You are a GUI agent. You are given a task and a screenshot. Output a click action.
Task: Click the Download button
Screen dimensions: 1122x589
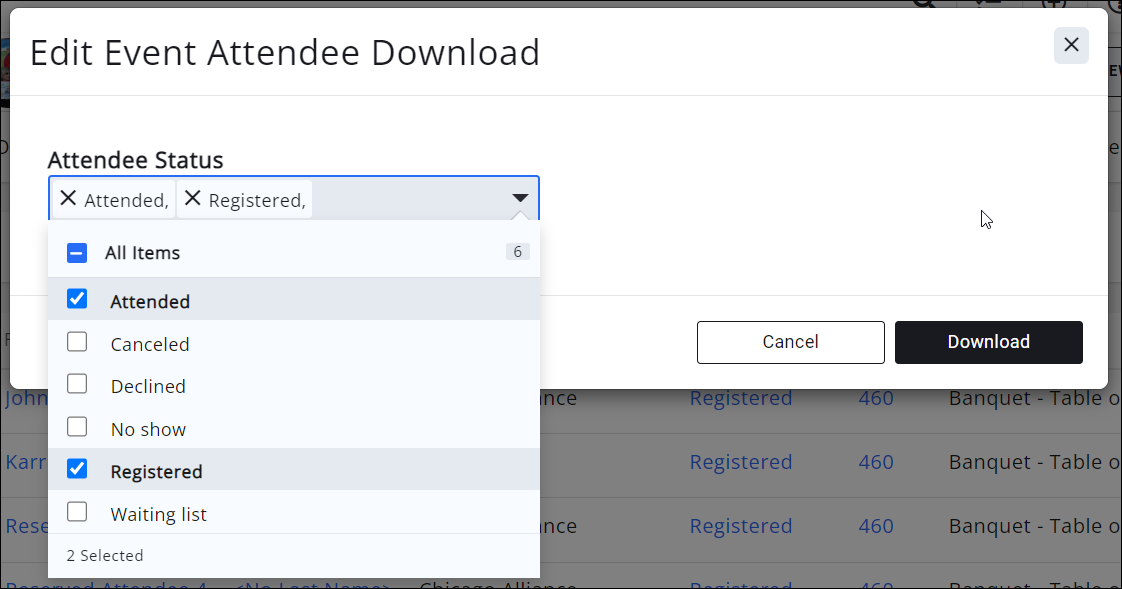coord(988,342)
